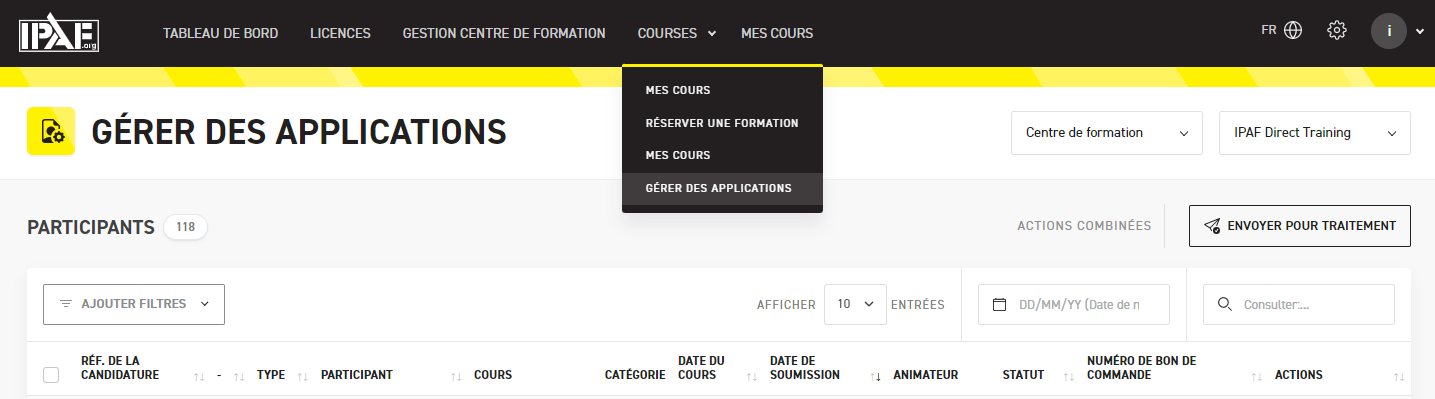This screenshot has height=399, width=1435.
Task: Open the settings gear icon
Action: pyautogui.click(x=1336, y=30)
